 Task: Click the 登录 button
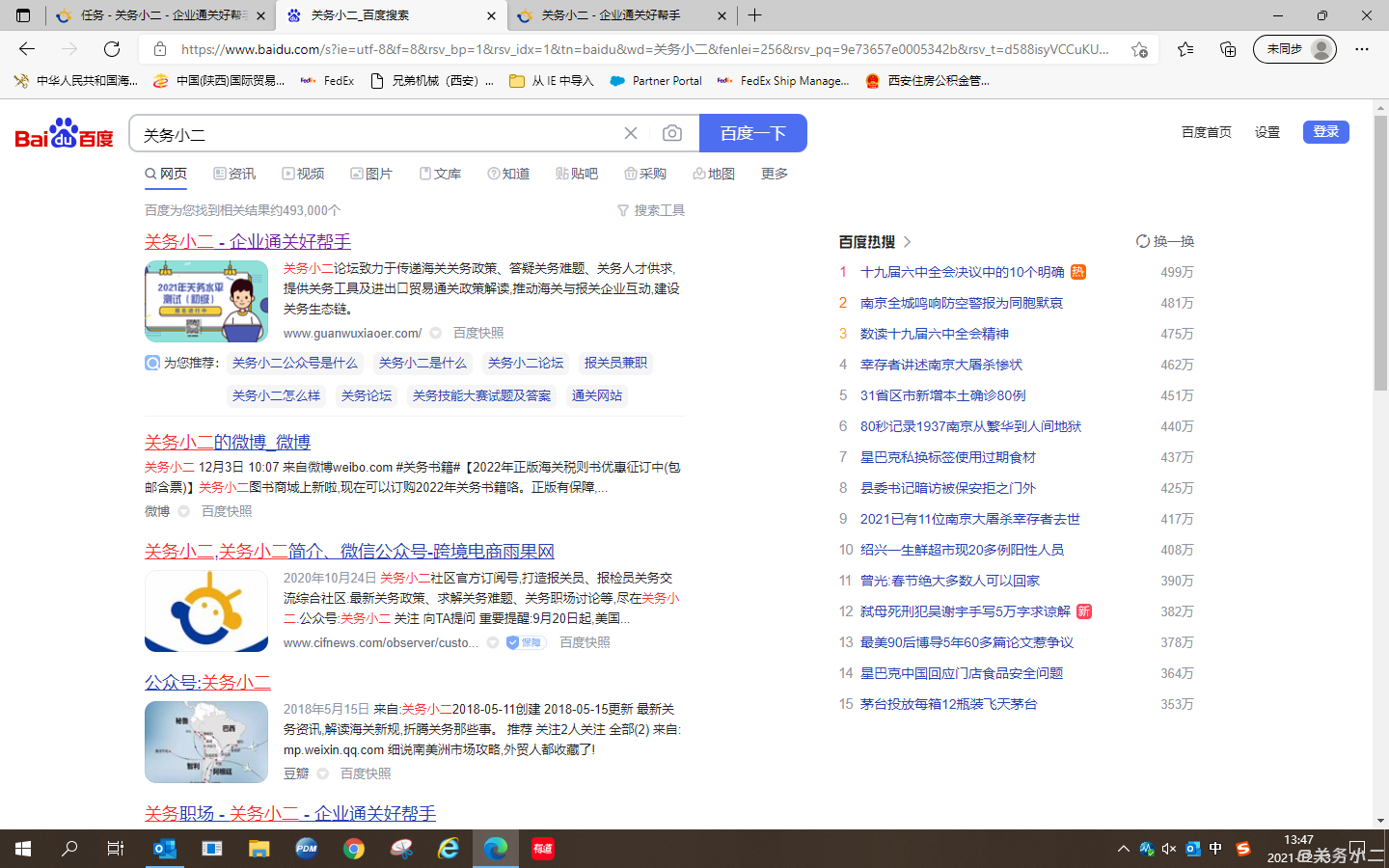(1326, 132)
